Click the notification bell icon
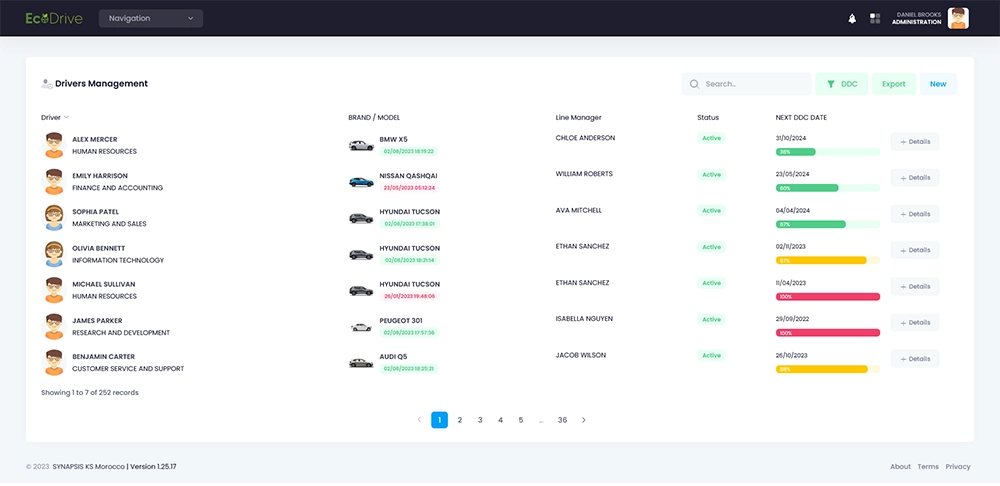 pos(852,18)
